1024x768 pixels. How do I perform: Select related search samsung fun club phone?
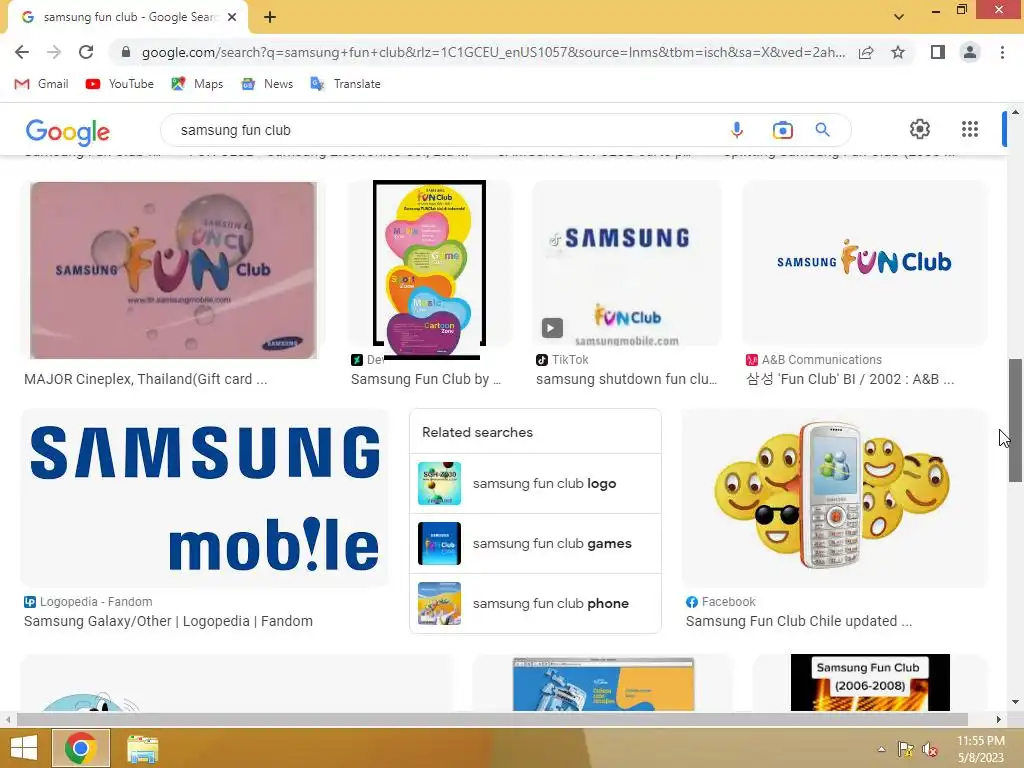point(536,603)
